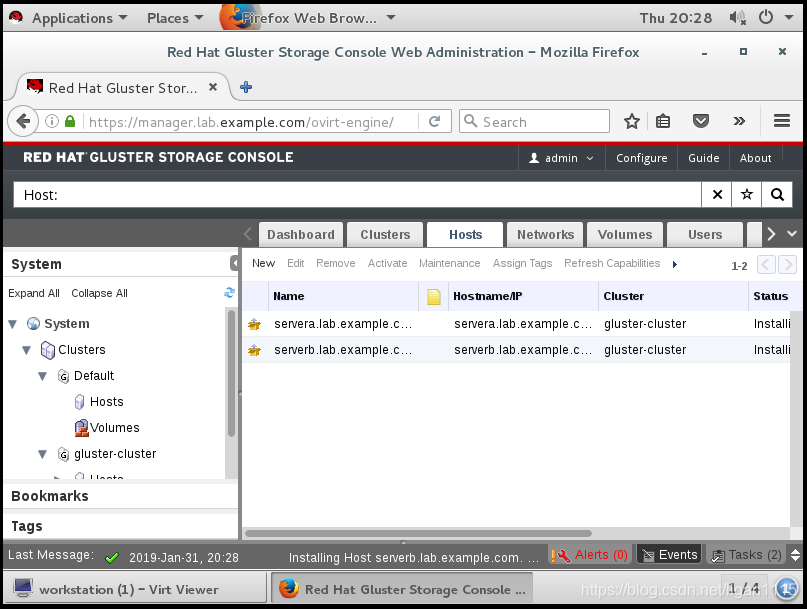
Task: Click the gluster-cluster icon in tree
Action: pos(63,454)
